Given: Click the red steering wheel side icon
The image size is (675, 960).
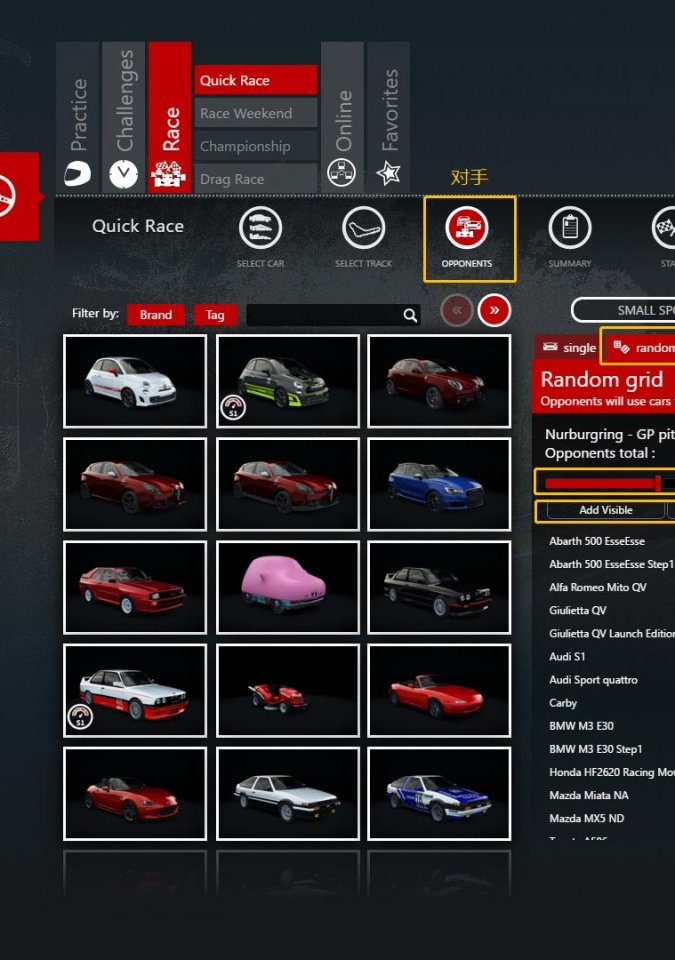Looking at the screenshot, I should click(x=6, y=196).
